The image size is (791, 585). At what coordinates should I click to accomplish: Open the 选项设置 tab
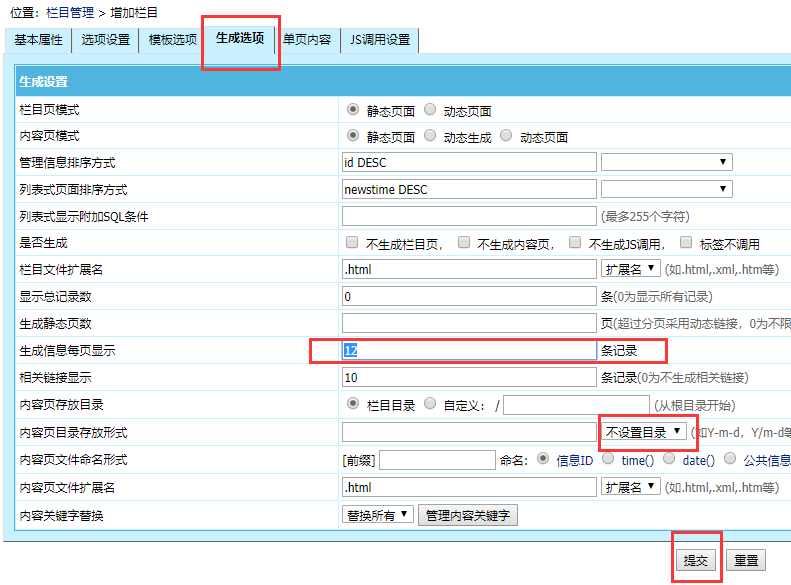pyautogui.click(x=106, y=40)
